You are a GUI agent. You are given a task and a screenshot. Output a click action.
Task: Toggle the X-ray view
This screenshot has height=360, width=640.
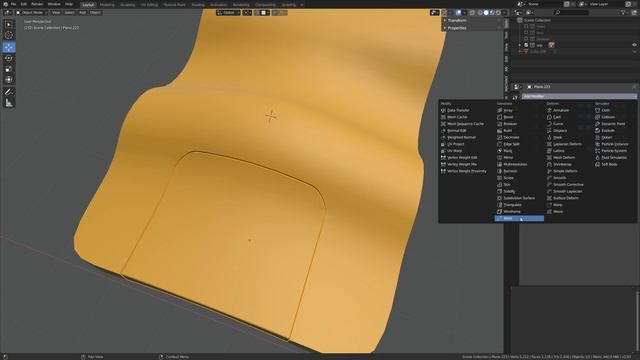click(x=472, y=13)
